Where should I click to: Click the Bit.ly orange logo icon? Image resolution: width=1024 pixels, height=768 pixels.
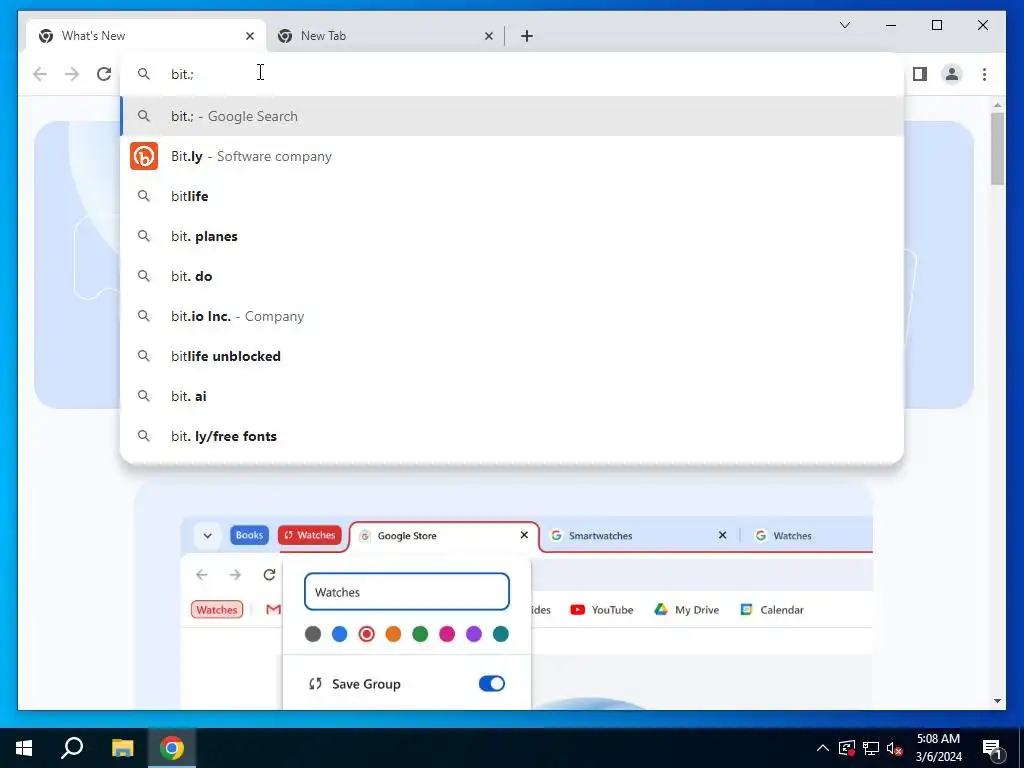144,156
